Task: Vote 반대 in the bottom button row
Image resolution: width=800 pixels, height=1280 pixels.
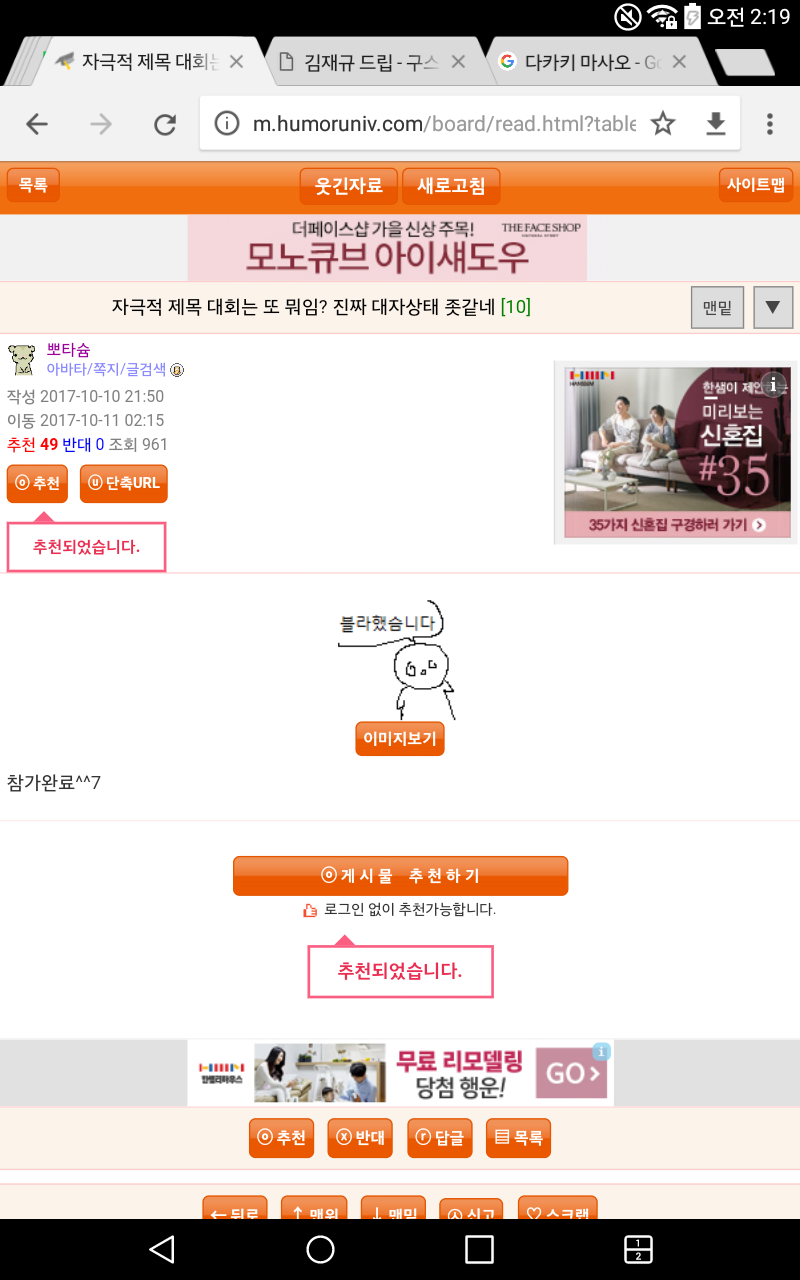Action: click(x=360, y=1138)
